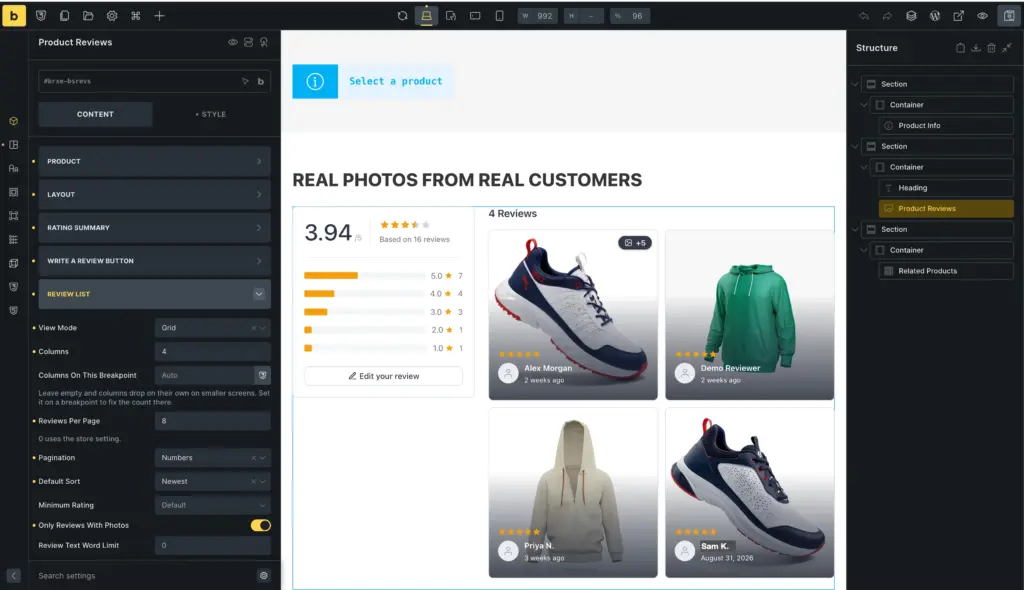Open keyboard shortcuts command icon

pos(136,16)
